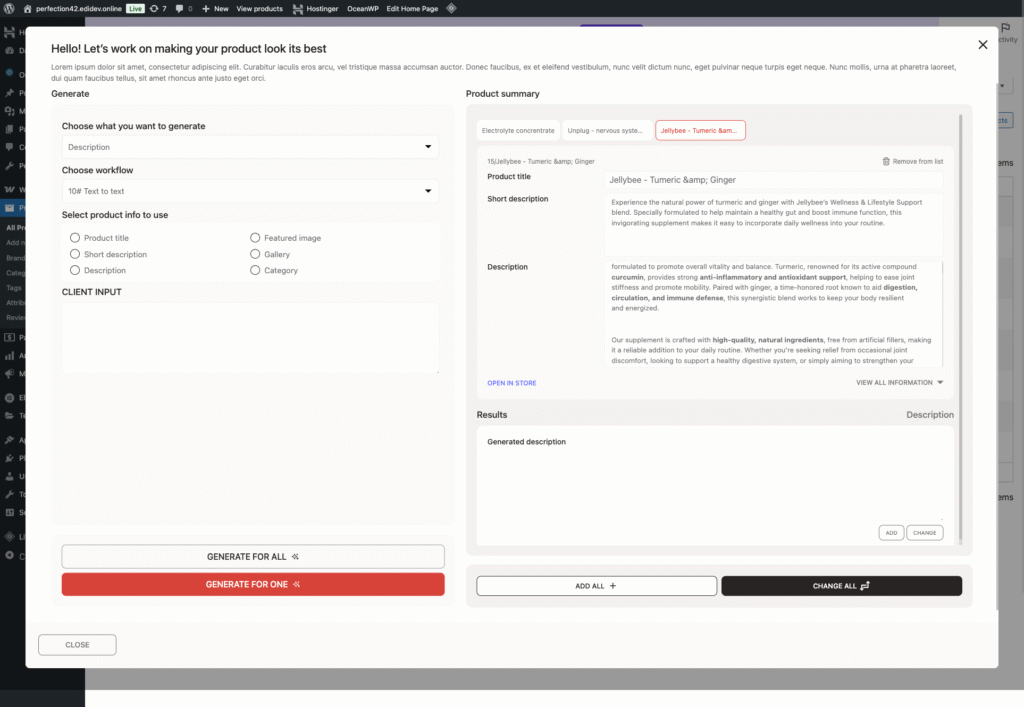Open the Choose workflow dropdown

tap(250, 191)
